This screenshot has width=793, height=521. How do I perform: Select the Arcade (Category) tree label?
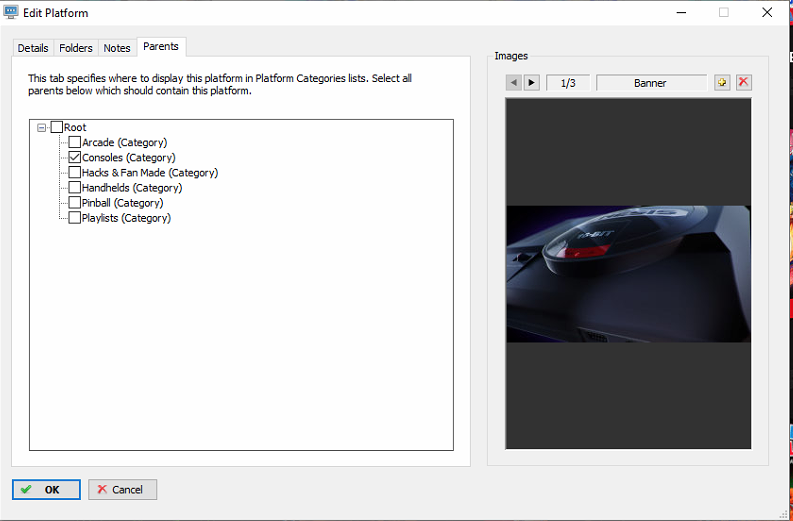(124, 143)
